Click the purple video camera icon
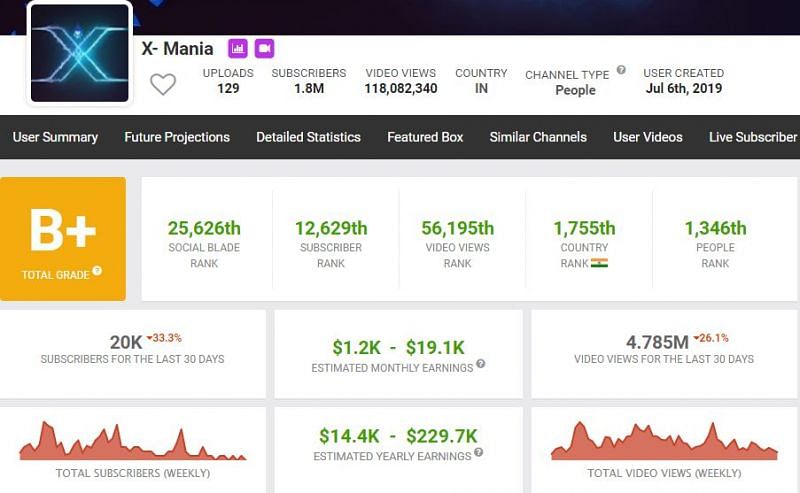 (264, 48)
